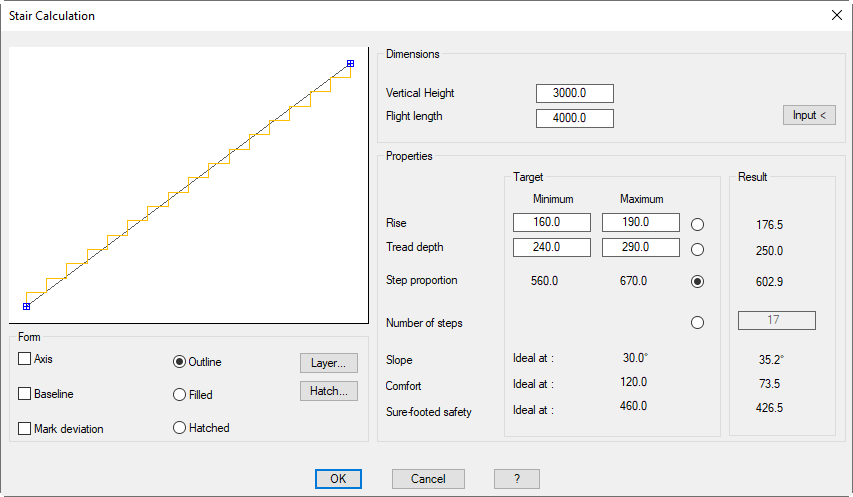Click the Vertical Height field
Viewport: 853px width, 497px height.
[574, 93]
